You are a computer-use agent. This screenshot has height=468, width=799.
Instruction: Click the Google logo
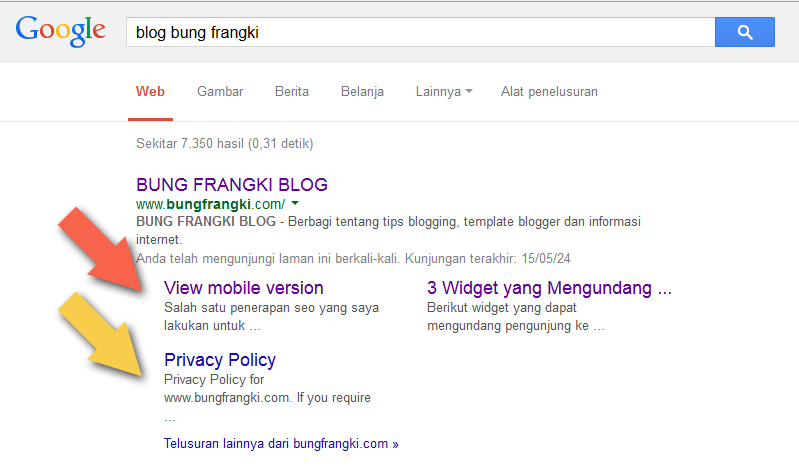coord(61,31)
